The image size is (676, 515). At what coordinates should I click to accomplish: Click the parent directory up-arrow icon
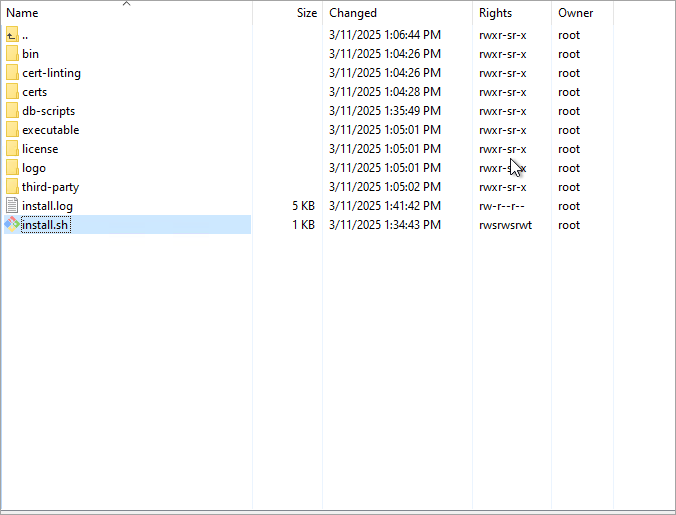pyautogui.click(x=12, y=35)
